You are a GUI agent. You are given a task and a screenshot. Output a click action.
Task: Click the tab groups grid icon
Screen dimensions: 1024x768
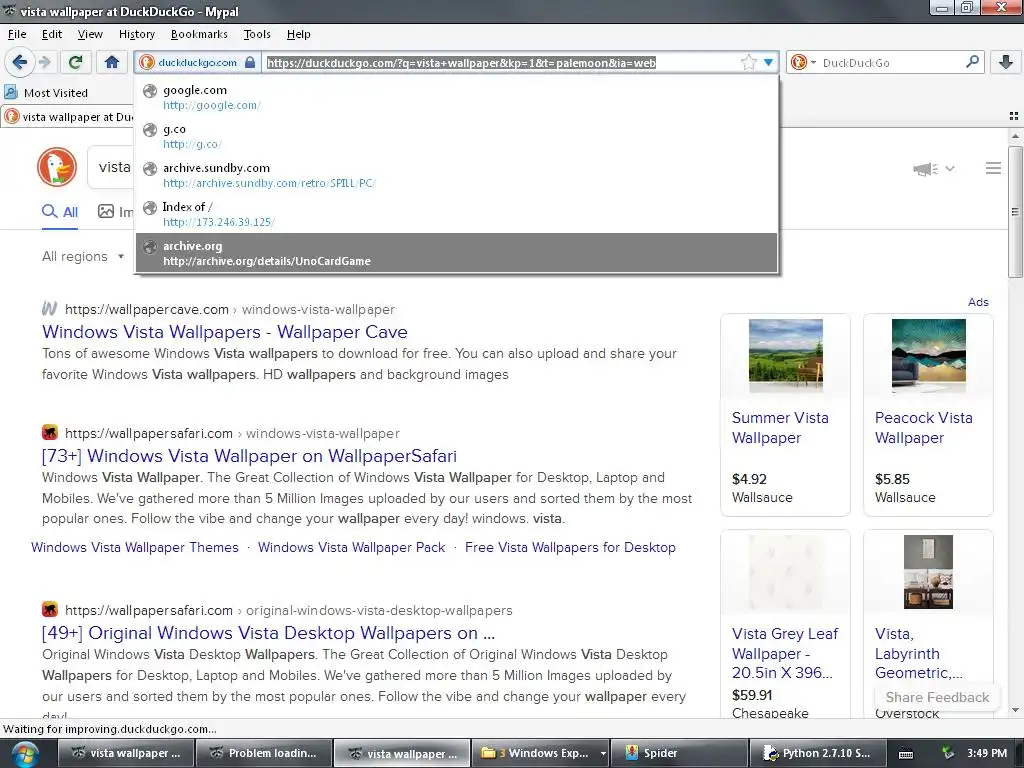[1014, 116]
